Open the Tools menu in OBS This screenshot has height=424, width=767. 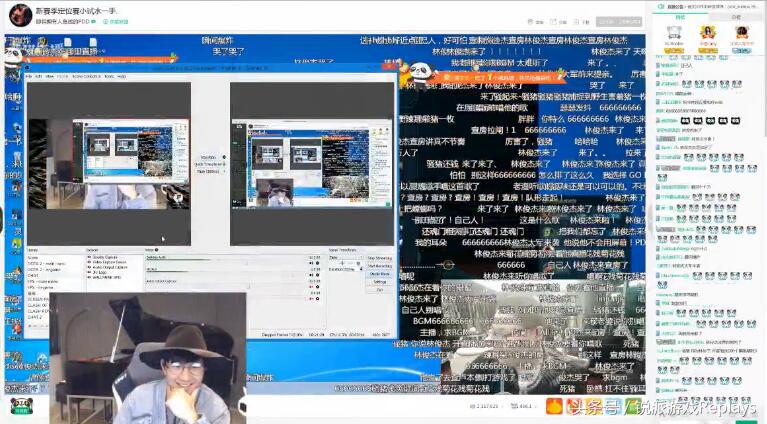pyautogui.click(x=109, y=76)
